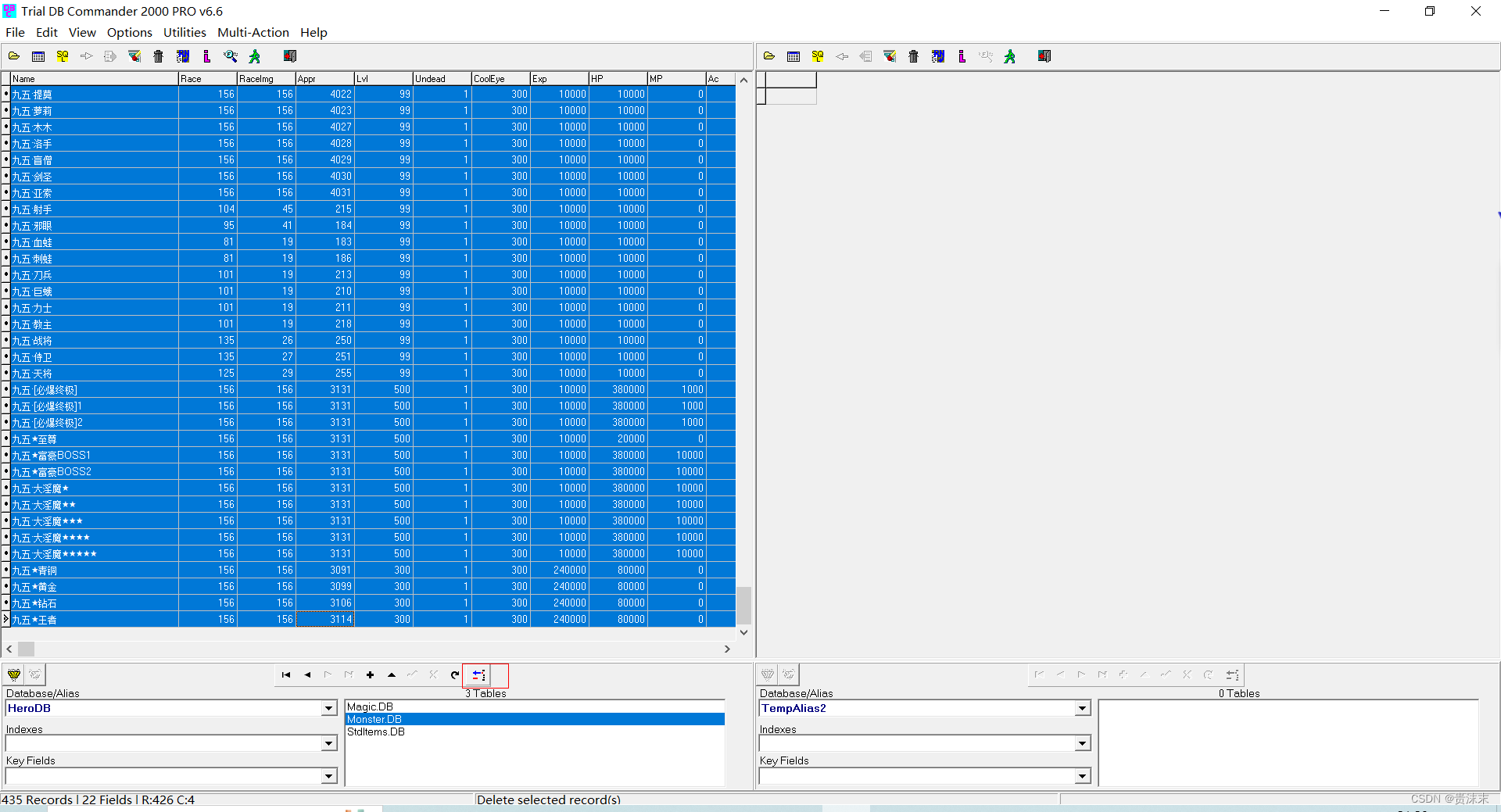Click the Race column header
The image size is (1501, 812).
point(208,79)
